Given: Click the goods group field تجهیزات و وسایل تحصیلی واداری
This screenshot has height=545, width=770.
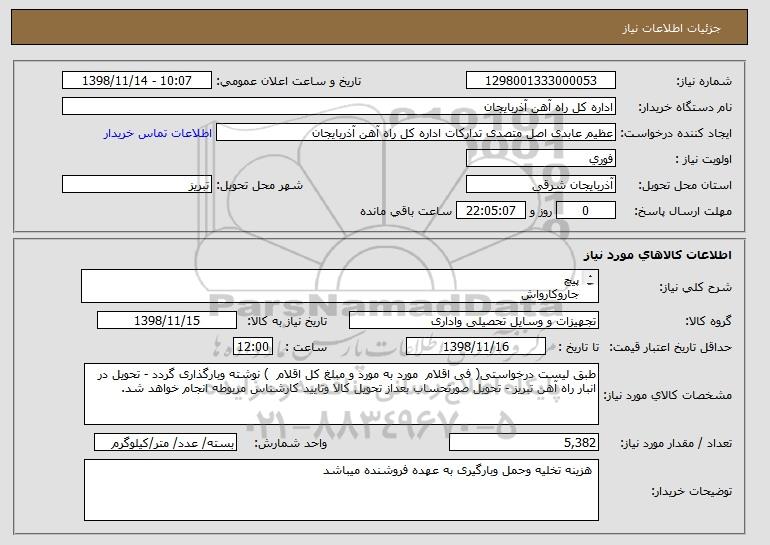Looking at the screenshot, I should click(x=474, y=321).
